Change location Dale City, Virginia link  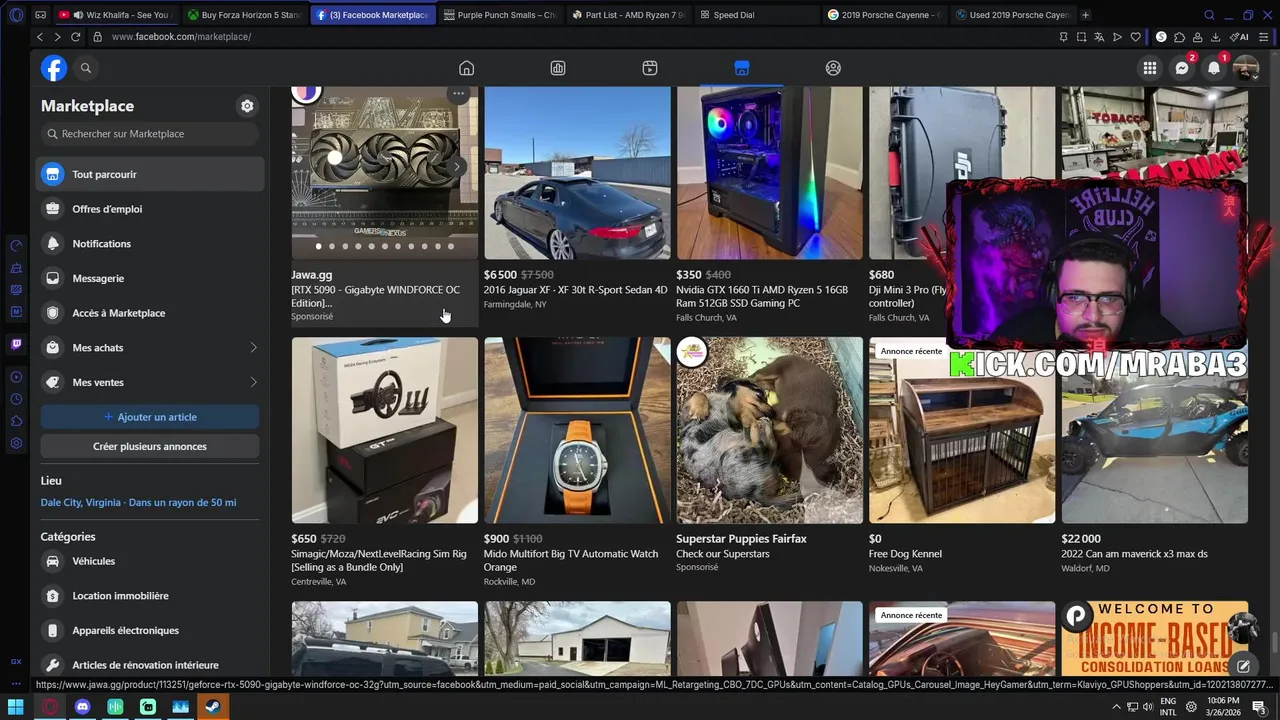[138, 502]
